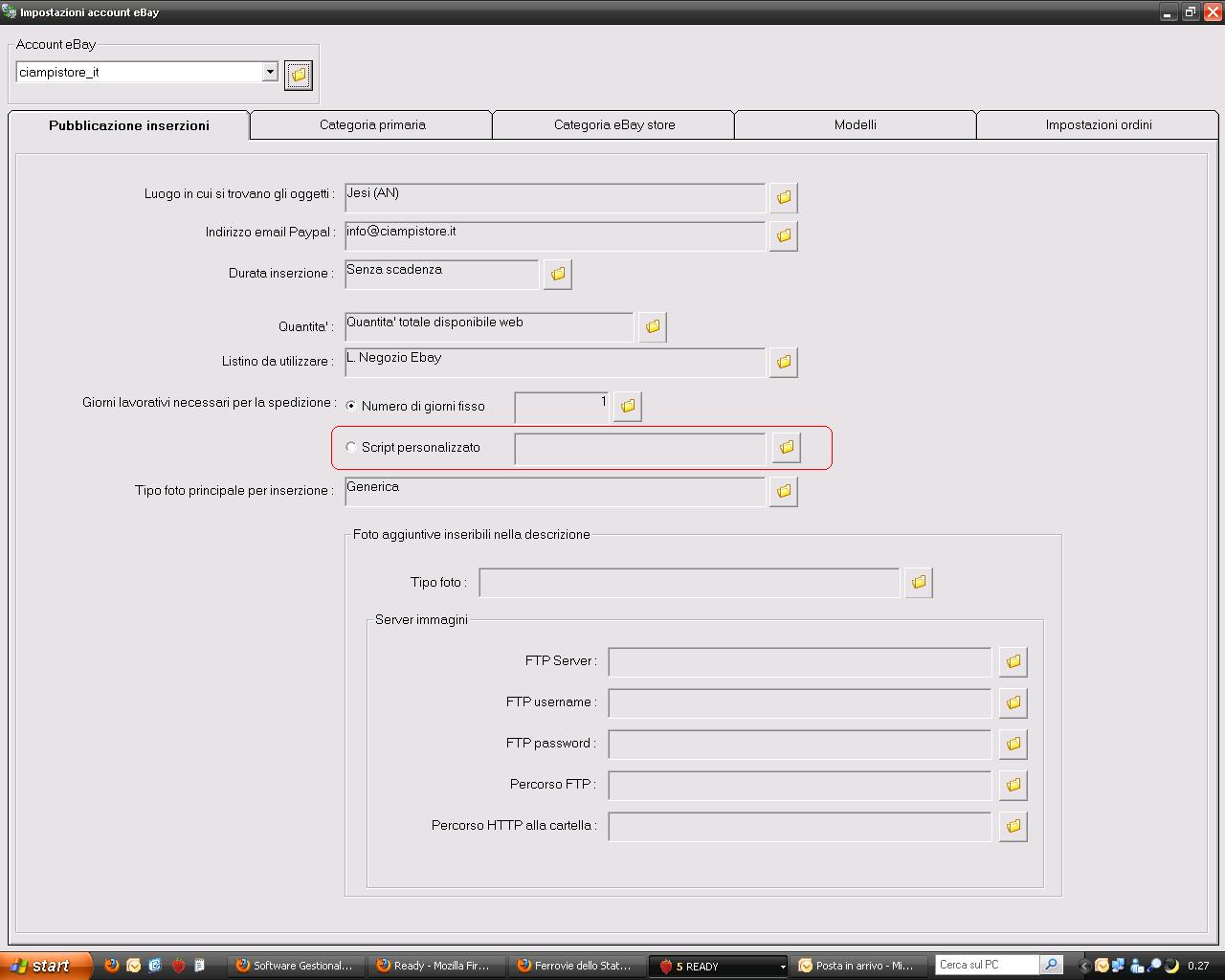Select Numero di giorni fisso radio option
1225x980 pixels.
351,406
